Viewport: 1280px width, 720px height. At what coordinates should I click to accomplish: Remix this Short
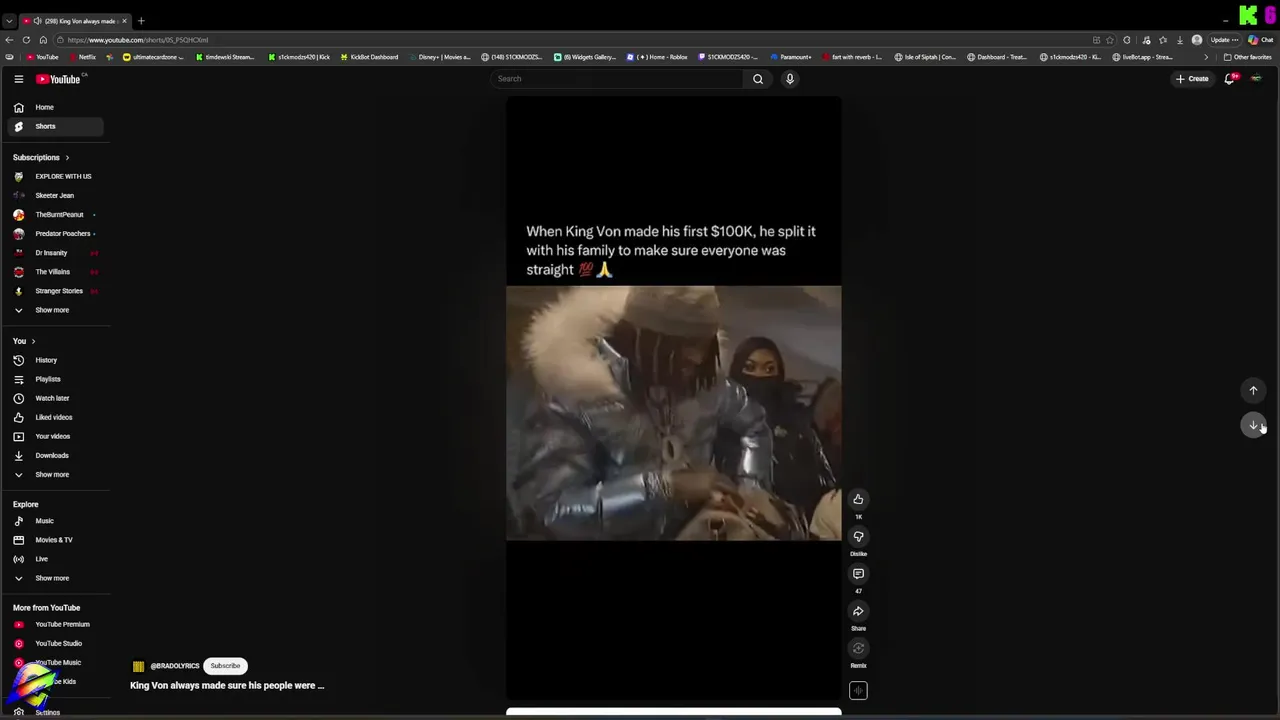click(x=858, y=648)
